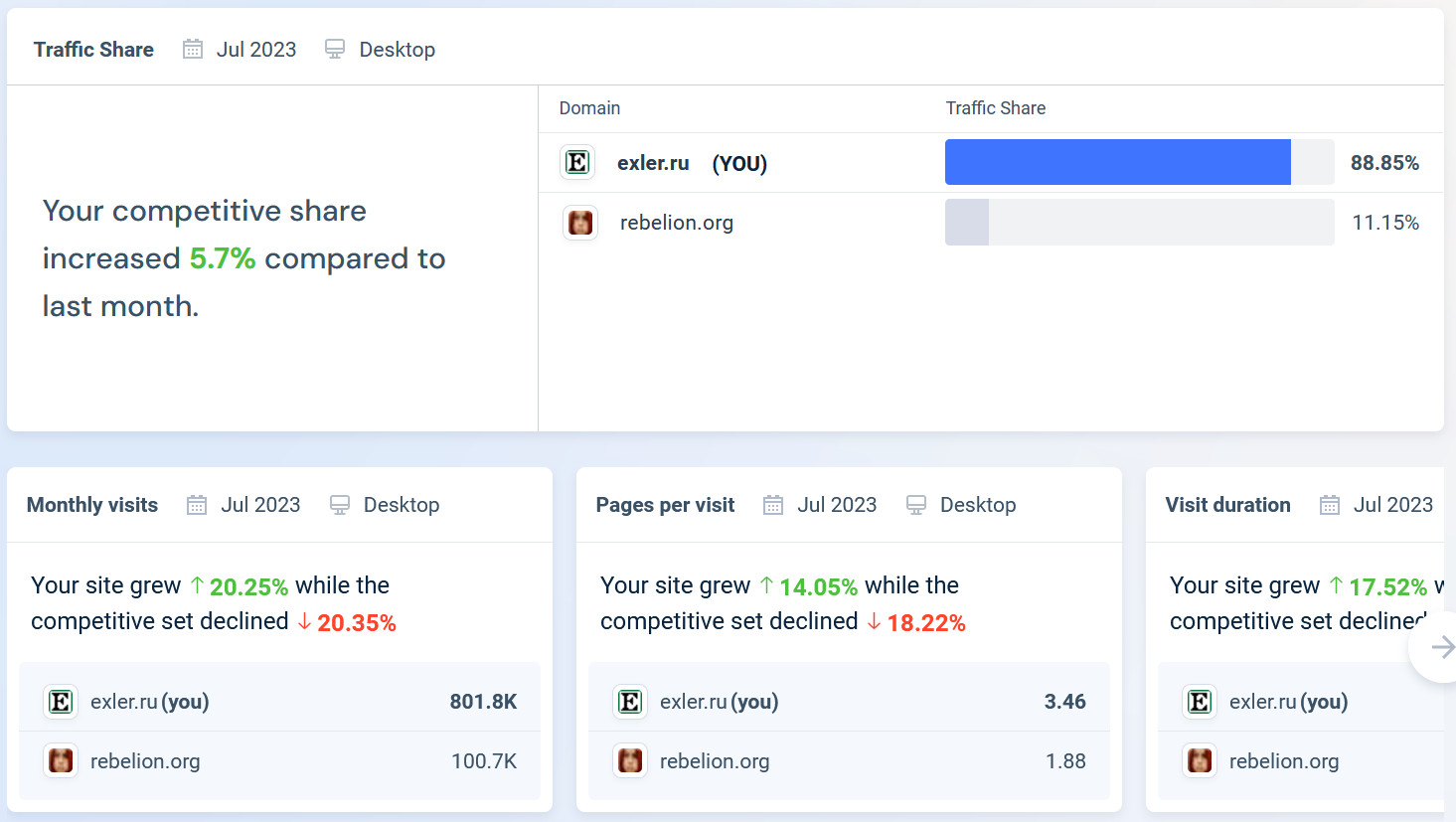Click the blue exler.ru traffic share bar

tap(1117, 162)
